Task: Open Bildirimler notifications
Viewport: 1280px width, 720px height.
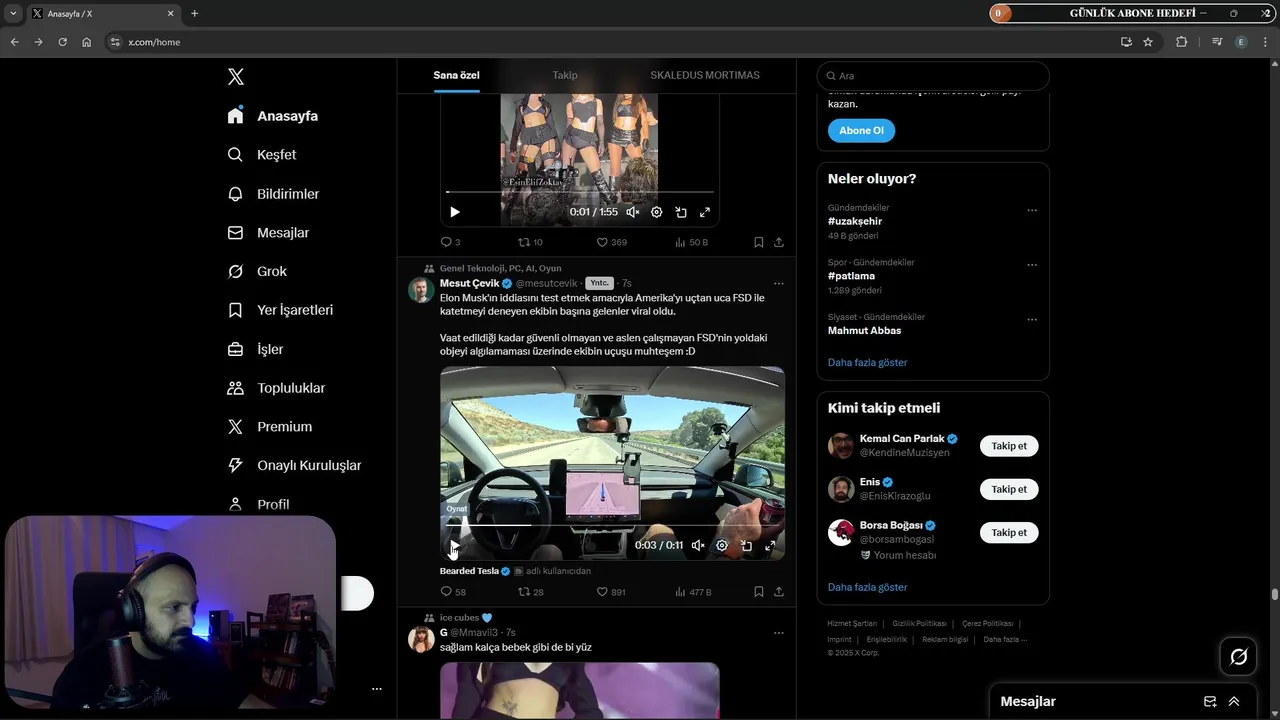Action: click(273, 194)
